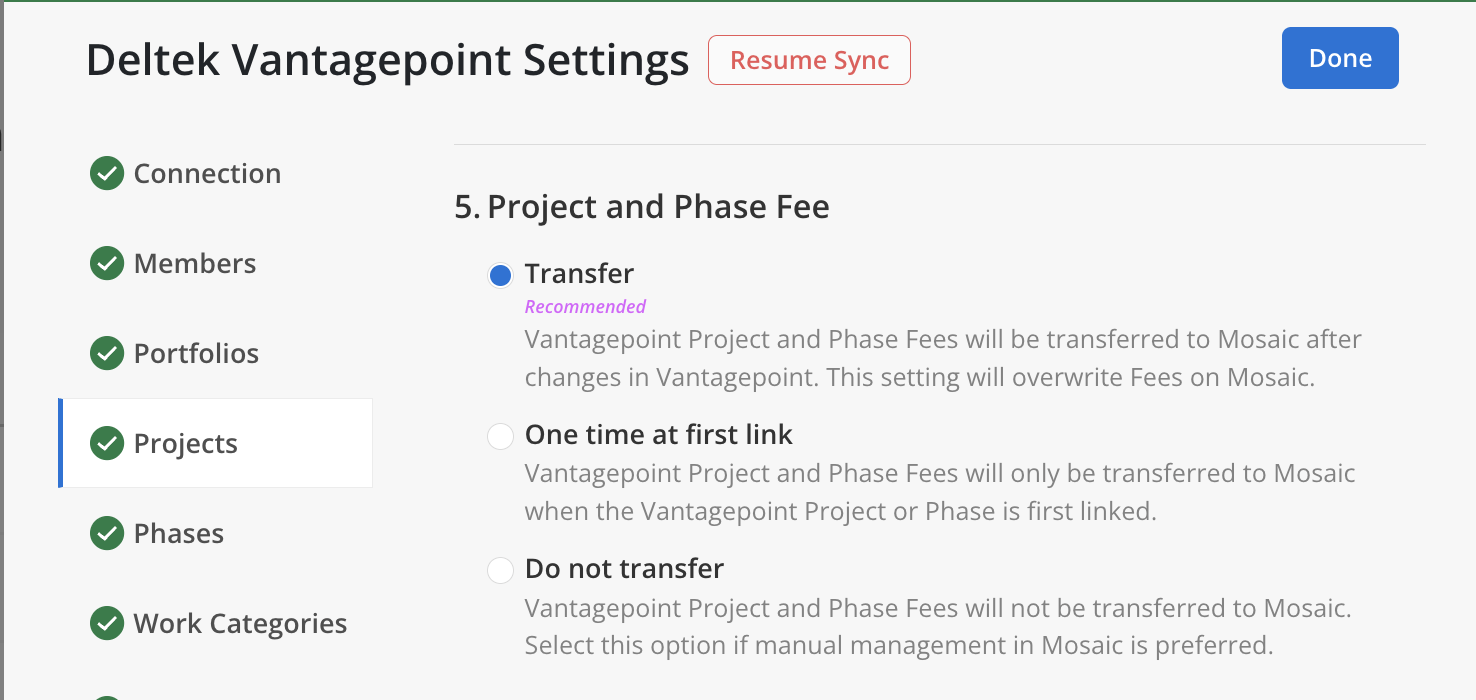Screen dimensions: 1476x700
Task: Open the Phases settings section
Action: point(179,533)
